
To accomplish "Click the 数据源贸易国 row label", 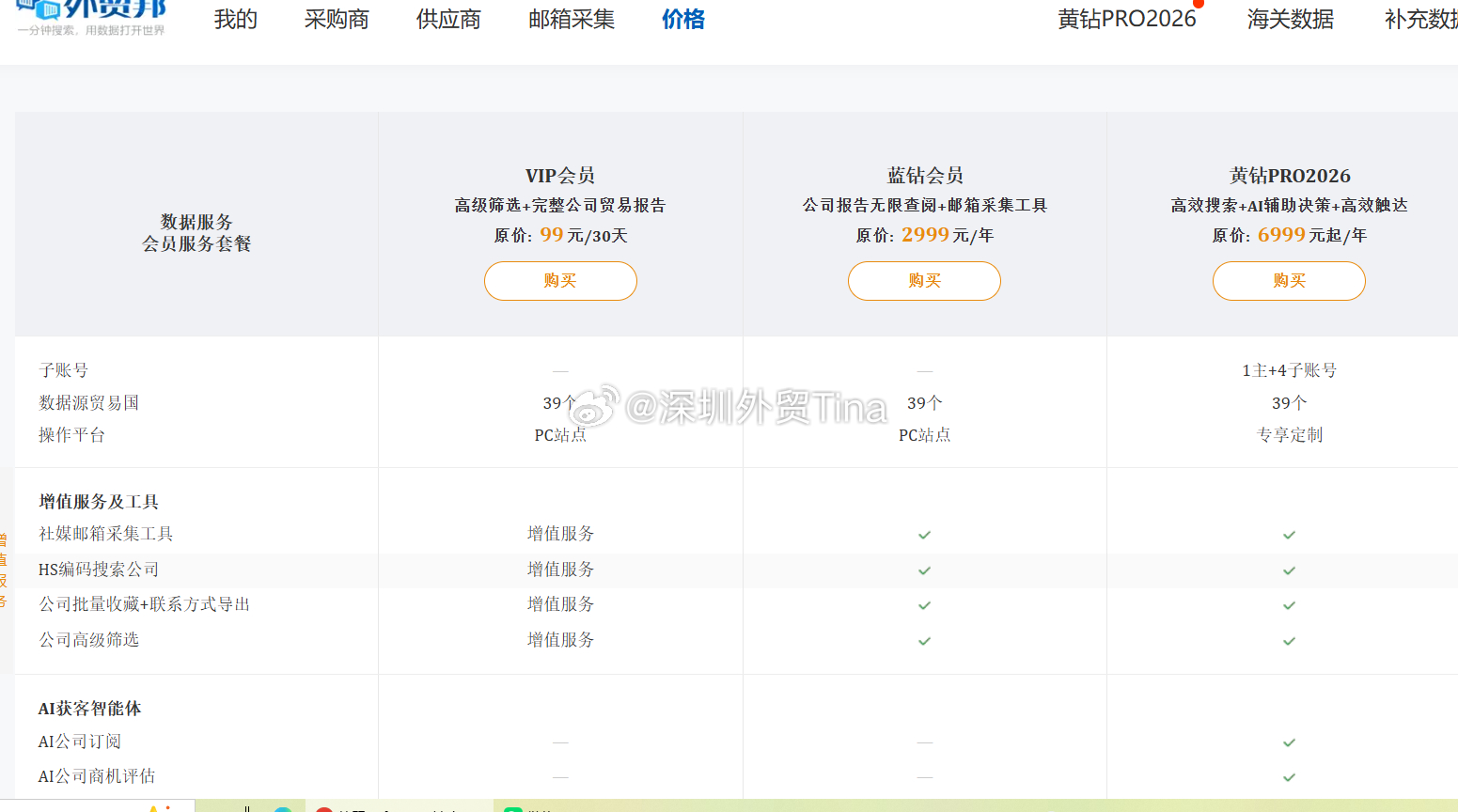I will [x=88, y=402].
